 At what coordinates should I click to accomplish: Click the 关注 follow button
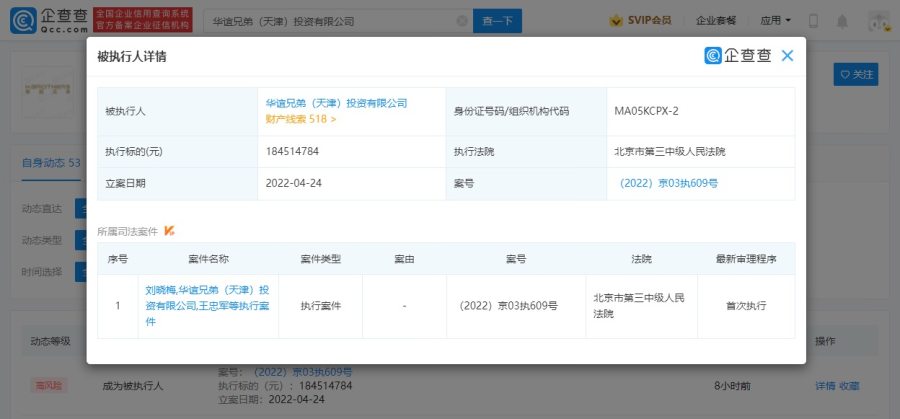pos(856,74)
